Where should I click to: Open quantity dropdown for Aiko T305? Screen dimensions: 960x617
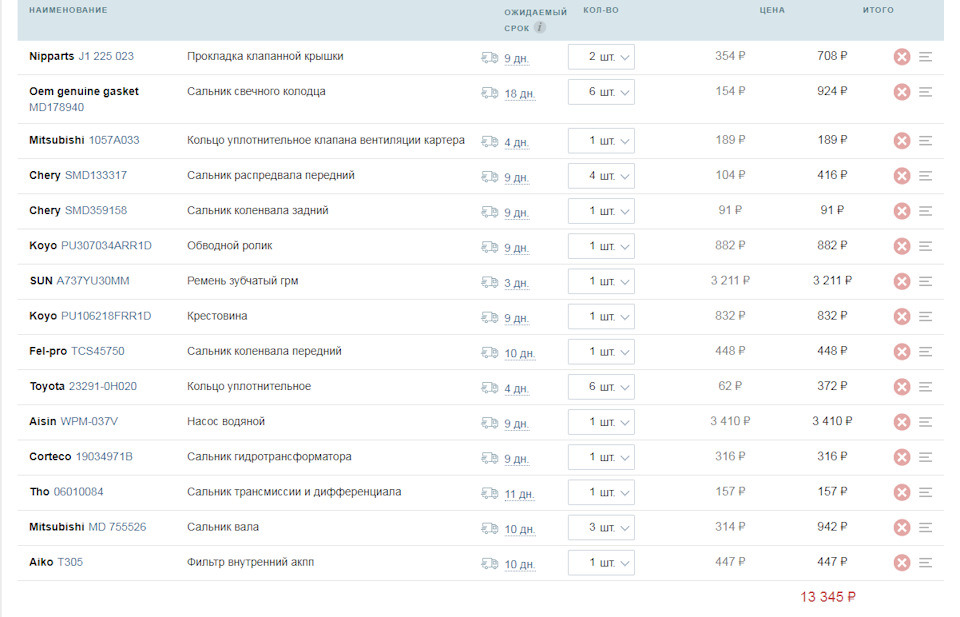point(601,563)
